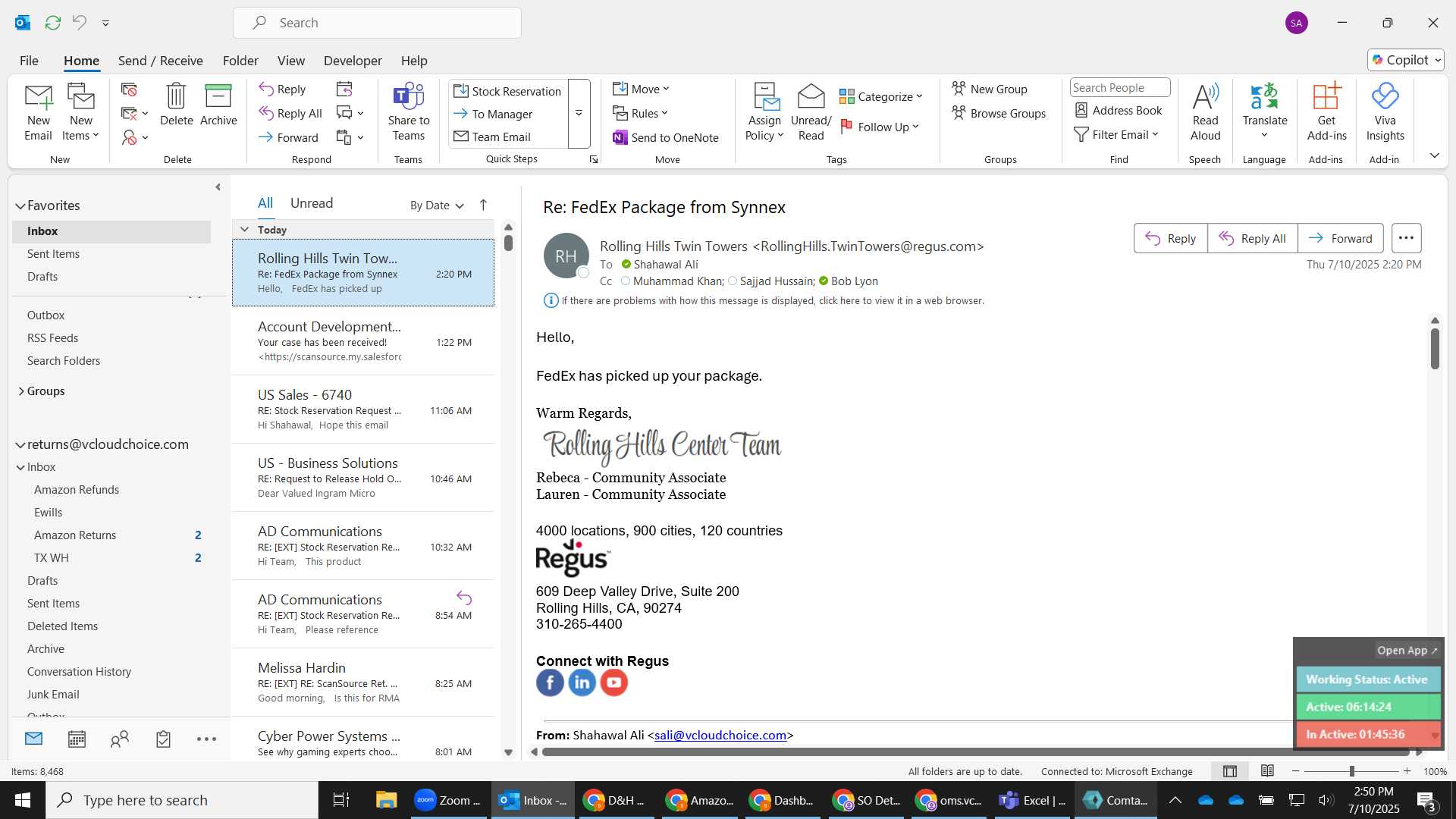Switch to Reading view in status bar
Screen dimensions: 1456x819
click(1267, 771)
